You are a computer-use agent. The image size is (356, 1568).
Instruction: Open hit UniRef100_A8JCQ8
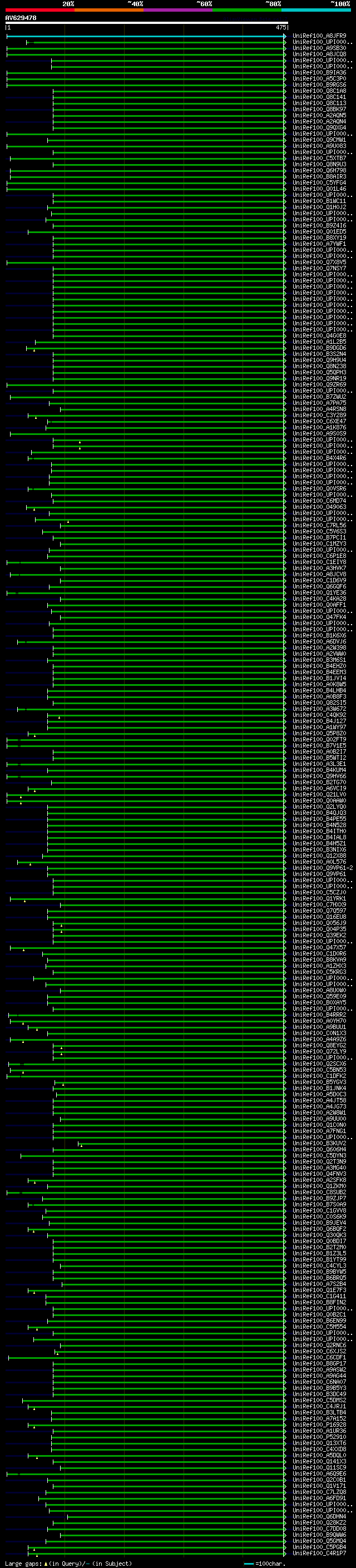click(x=319, y=54)
